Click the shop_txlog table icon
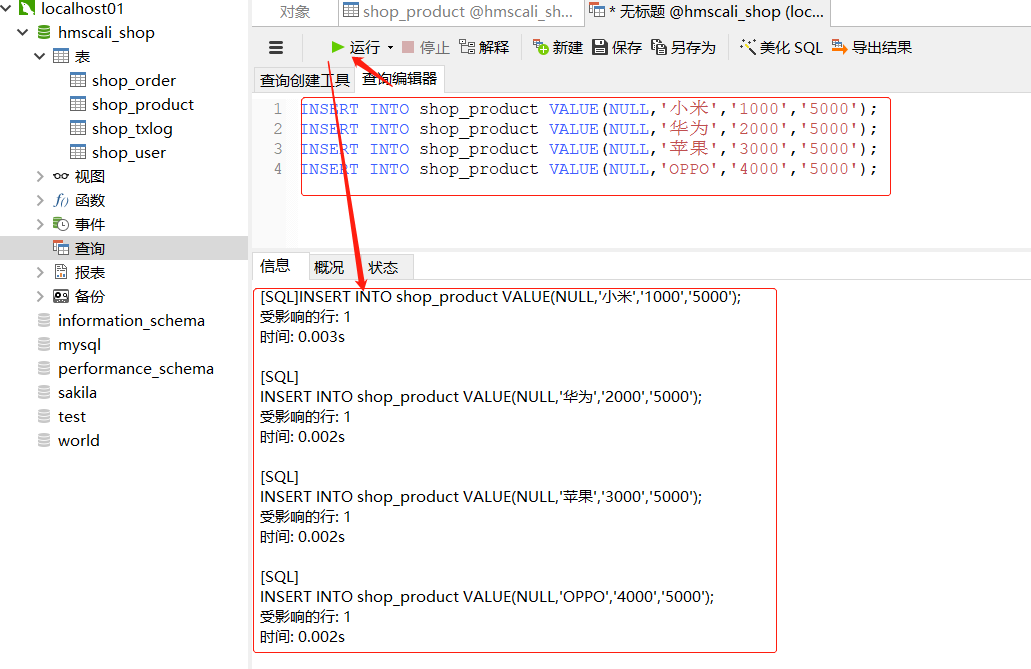This screenshot has width=1031, height=669. click(78, 128)
